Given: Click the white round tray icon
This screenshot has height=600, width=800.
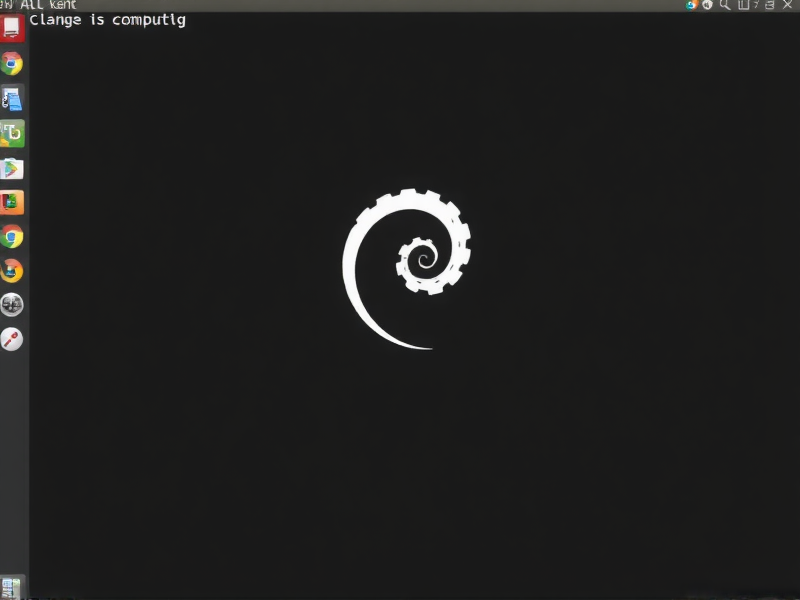Looking at the screenshot, I should pos(707,5).
